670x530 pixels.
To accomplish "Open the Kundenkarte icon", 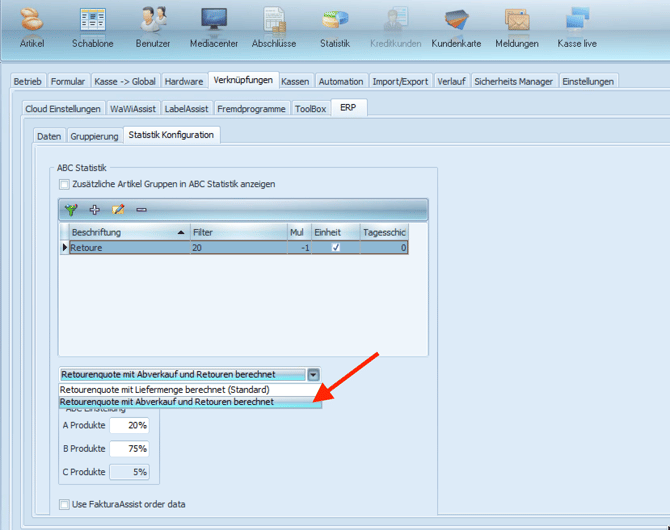I will coord(456,20).
